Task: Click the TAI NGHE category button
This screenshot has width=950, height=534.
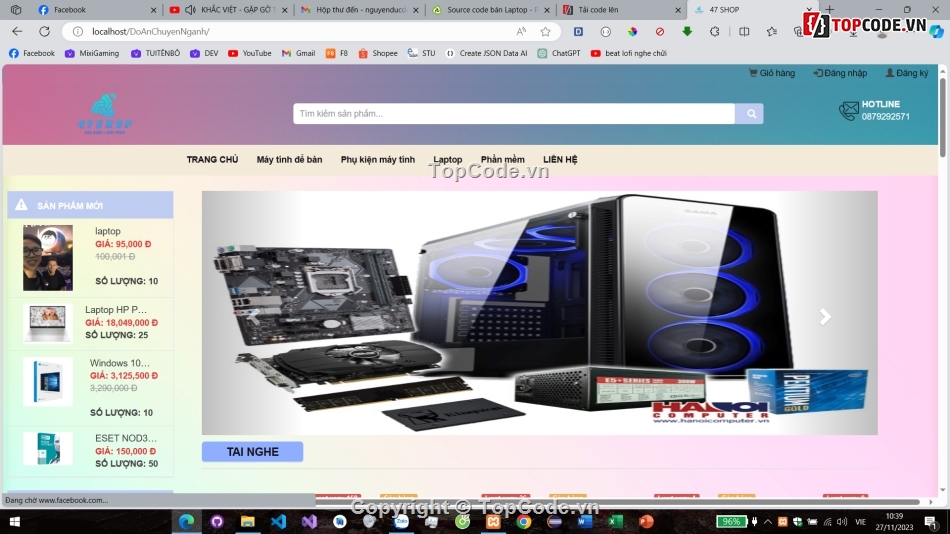Action: click(x=252, y=452)
